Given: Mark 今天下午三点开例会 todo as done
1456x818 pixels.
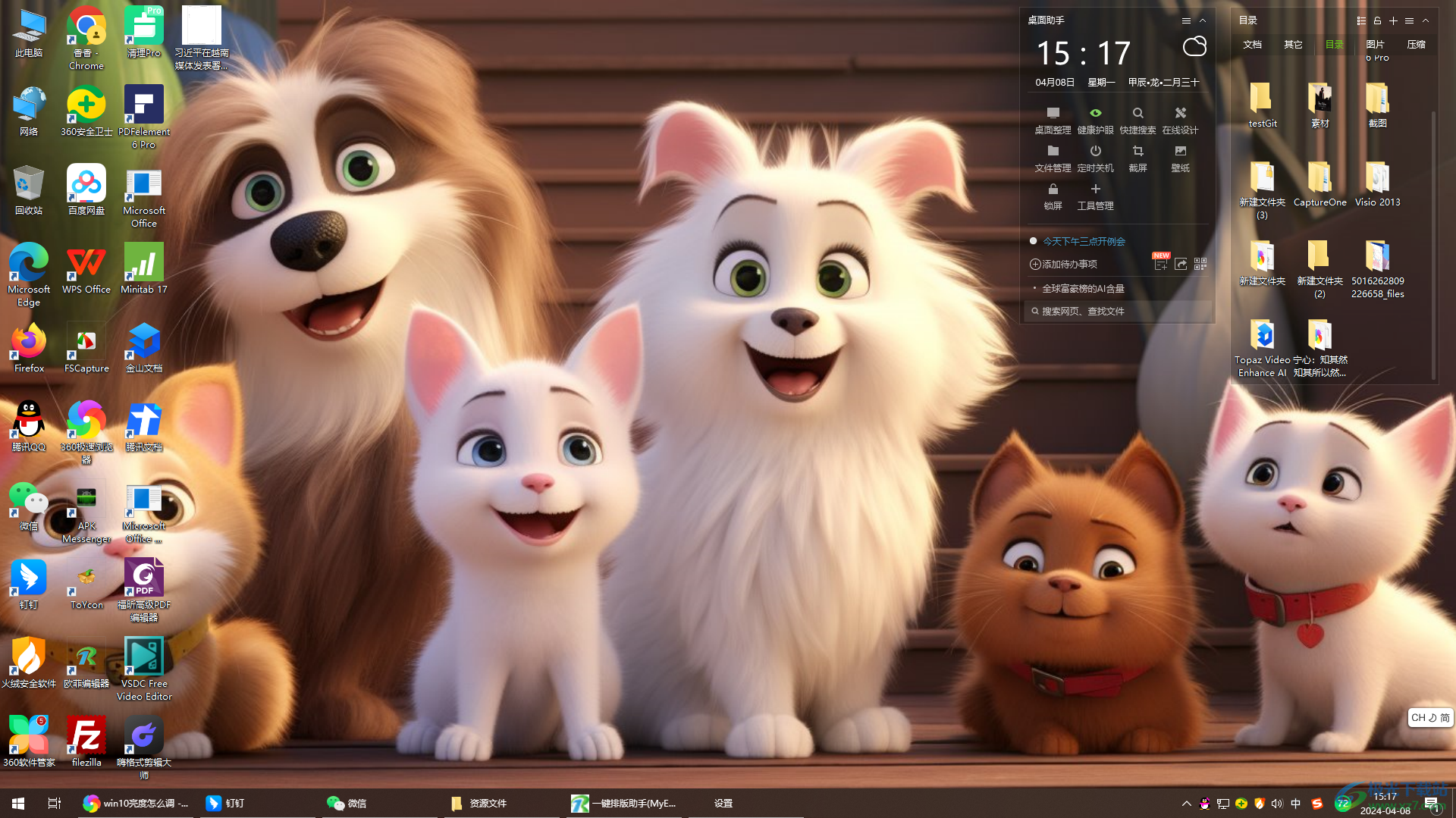Looking at the screenshot, I should click(1033, 241).
